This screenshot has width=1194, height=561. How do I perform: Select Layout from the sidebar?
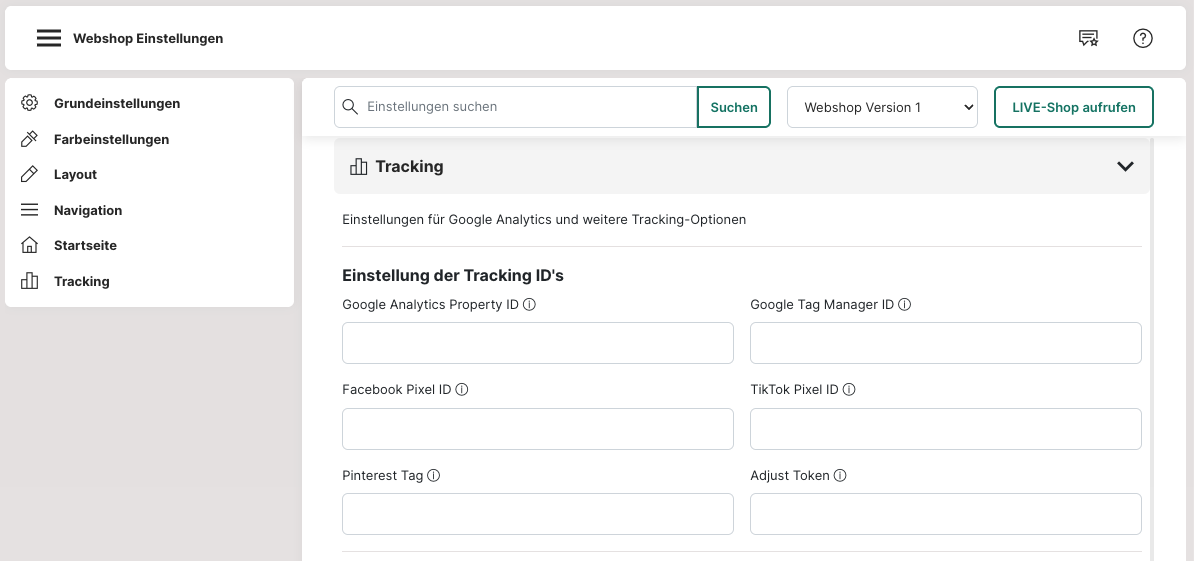click(x=75, y=174)
